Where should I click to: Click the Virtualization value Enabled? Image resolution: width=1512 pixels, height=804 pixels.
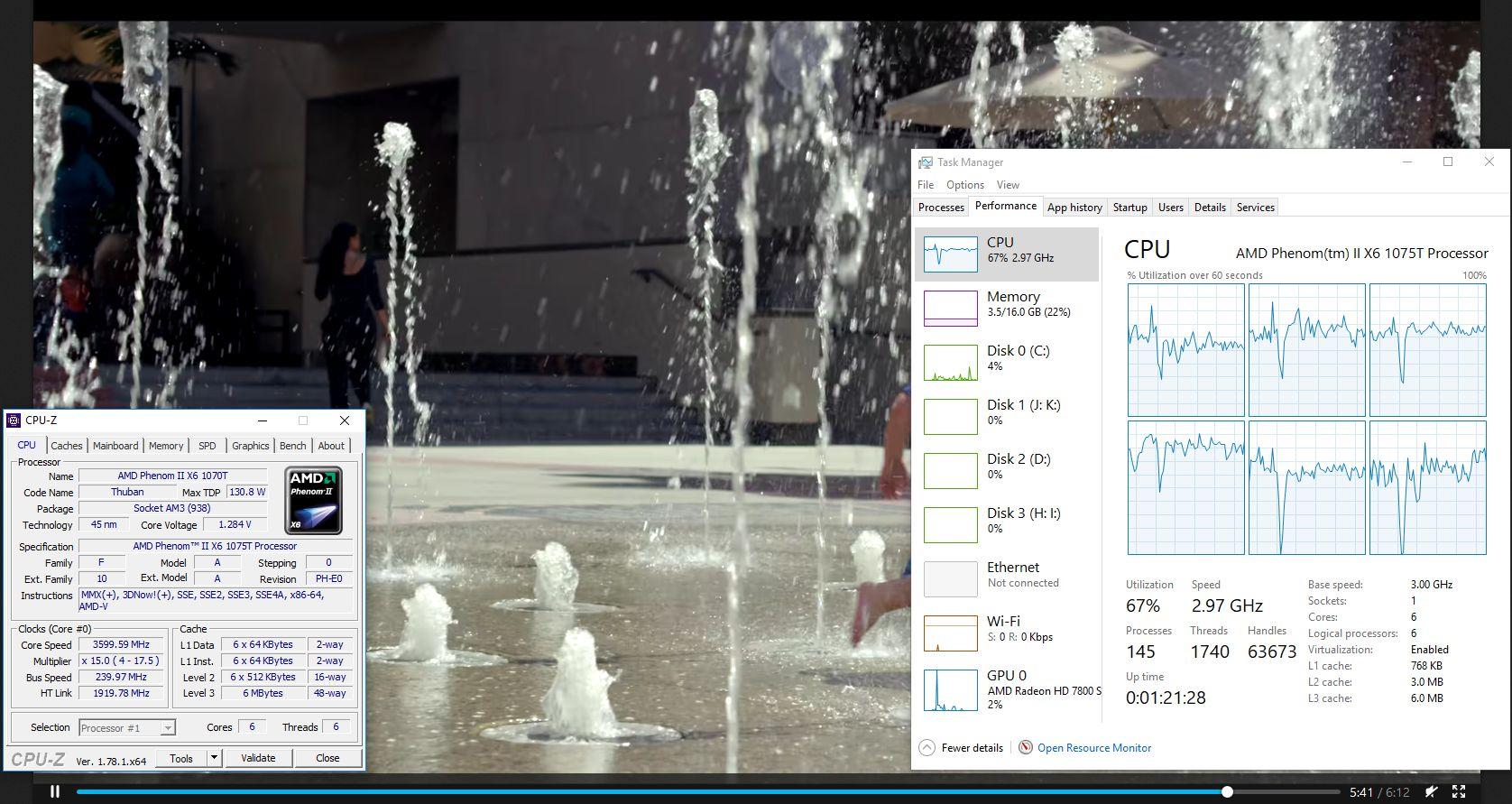pyautogui.click(x=1430, y=650)
